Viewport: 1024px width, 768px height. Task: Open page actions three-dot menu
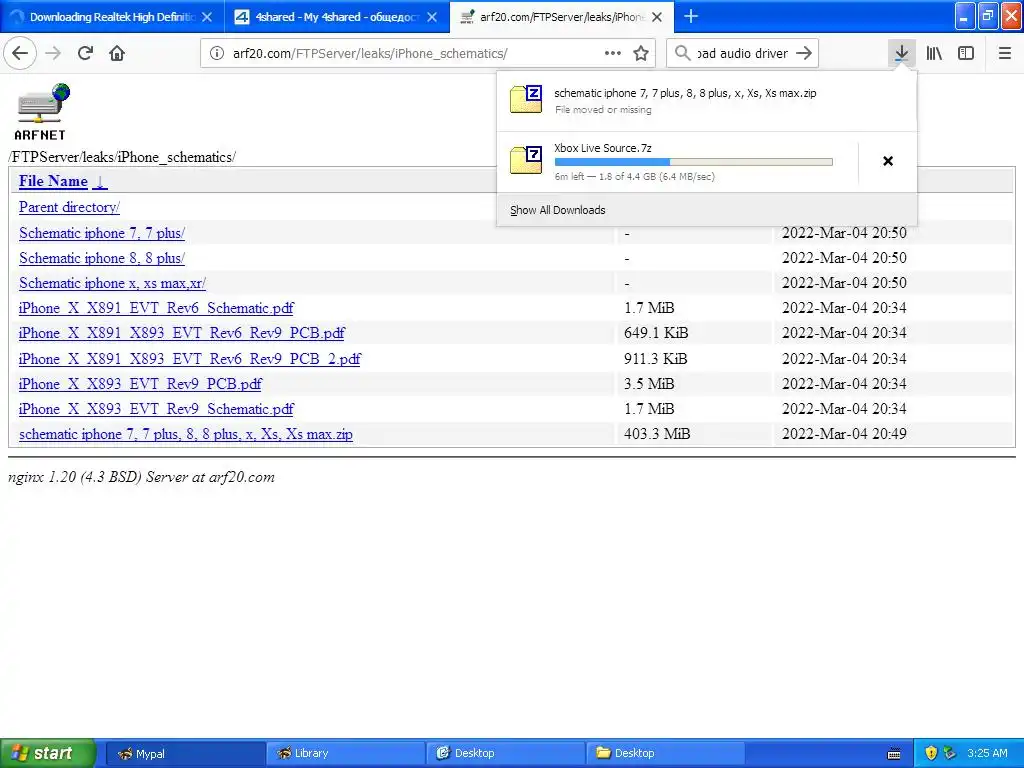point(613,53)
